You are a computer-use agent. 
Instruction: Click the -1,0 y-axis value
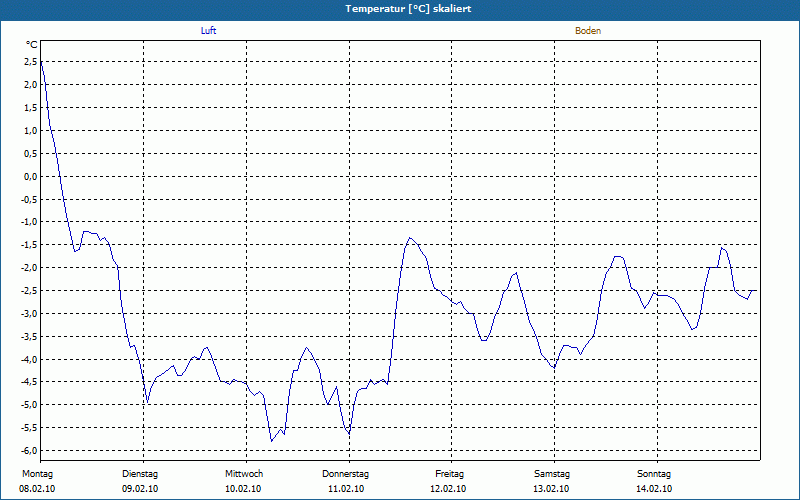29,222
